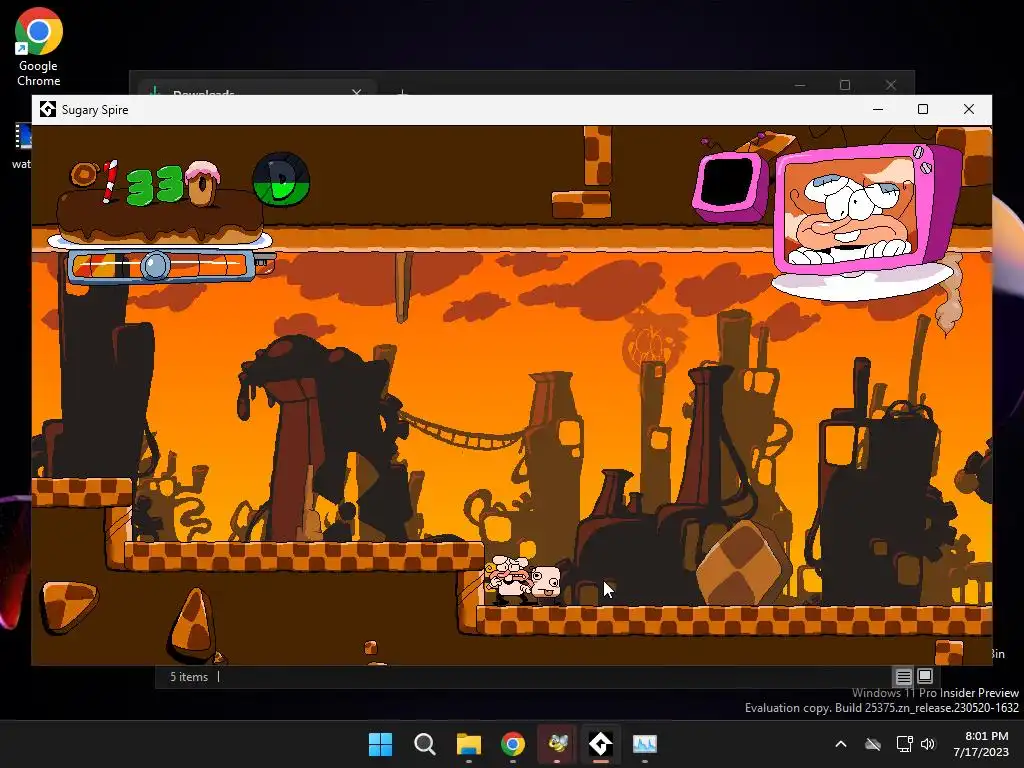1024x768 pixels.
Task: Switch to the bee icon taskbar app
Action: point(557,744)
